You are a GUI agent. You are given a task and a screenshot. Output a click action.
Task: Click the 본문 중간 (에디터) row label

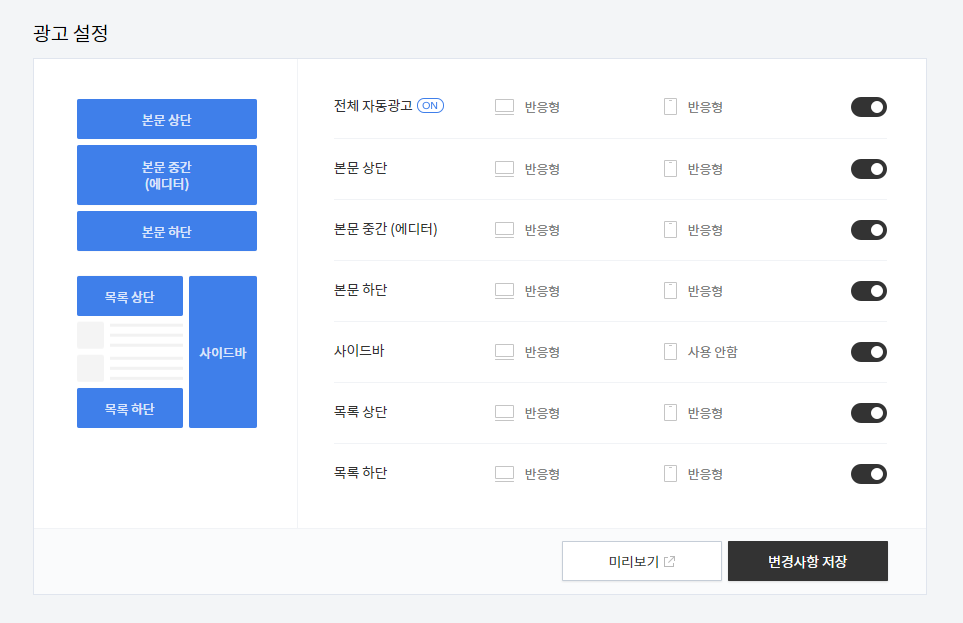tap(386, 229)
